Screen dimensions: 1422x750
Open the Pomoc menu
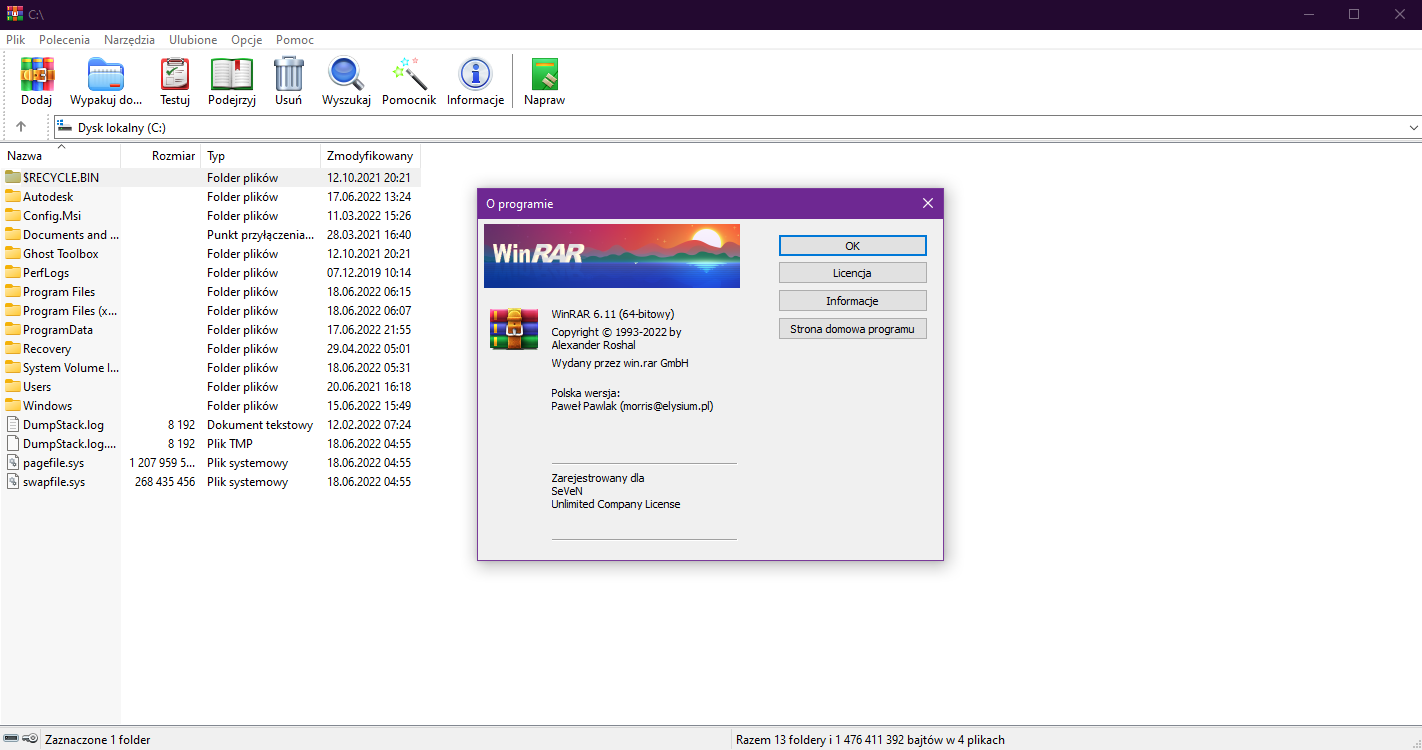pos(295,40)
